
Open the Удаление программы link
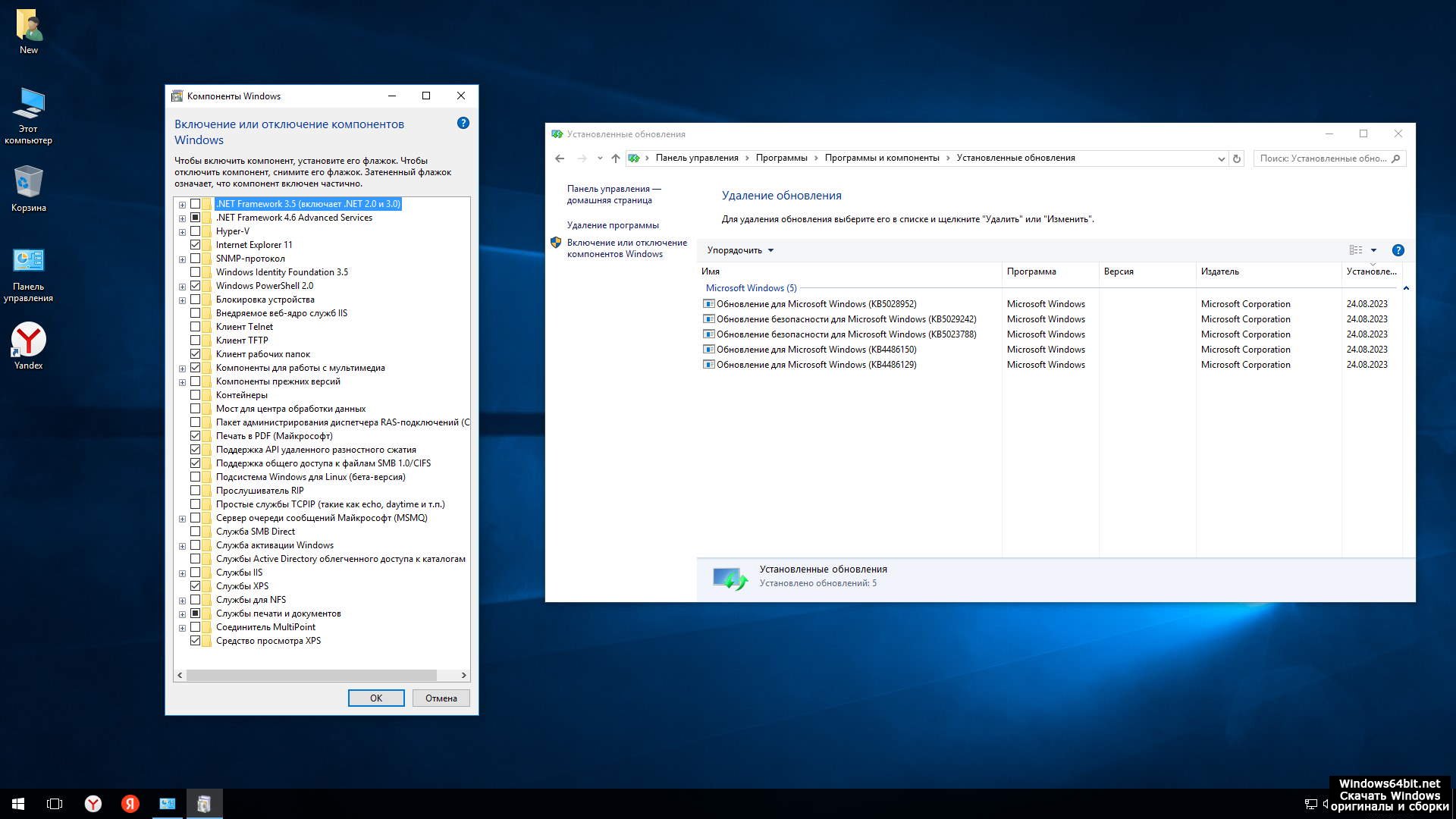click(x=613, y=225)
